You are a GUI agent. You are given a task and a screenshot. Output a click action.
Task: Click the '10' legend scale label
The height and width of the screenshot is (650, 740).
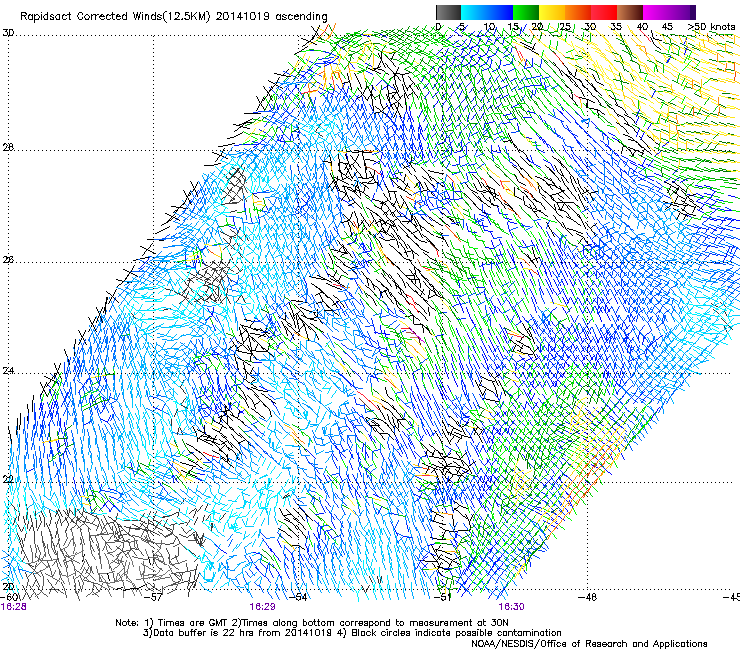click(489, 27)
